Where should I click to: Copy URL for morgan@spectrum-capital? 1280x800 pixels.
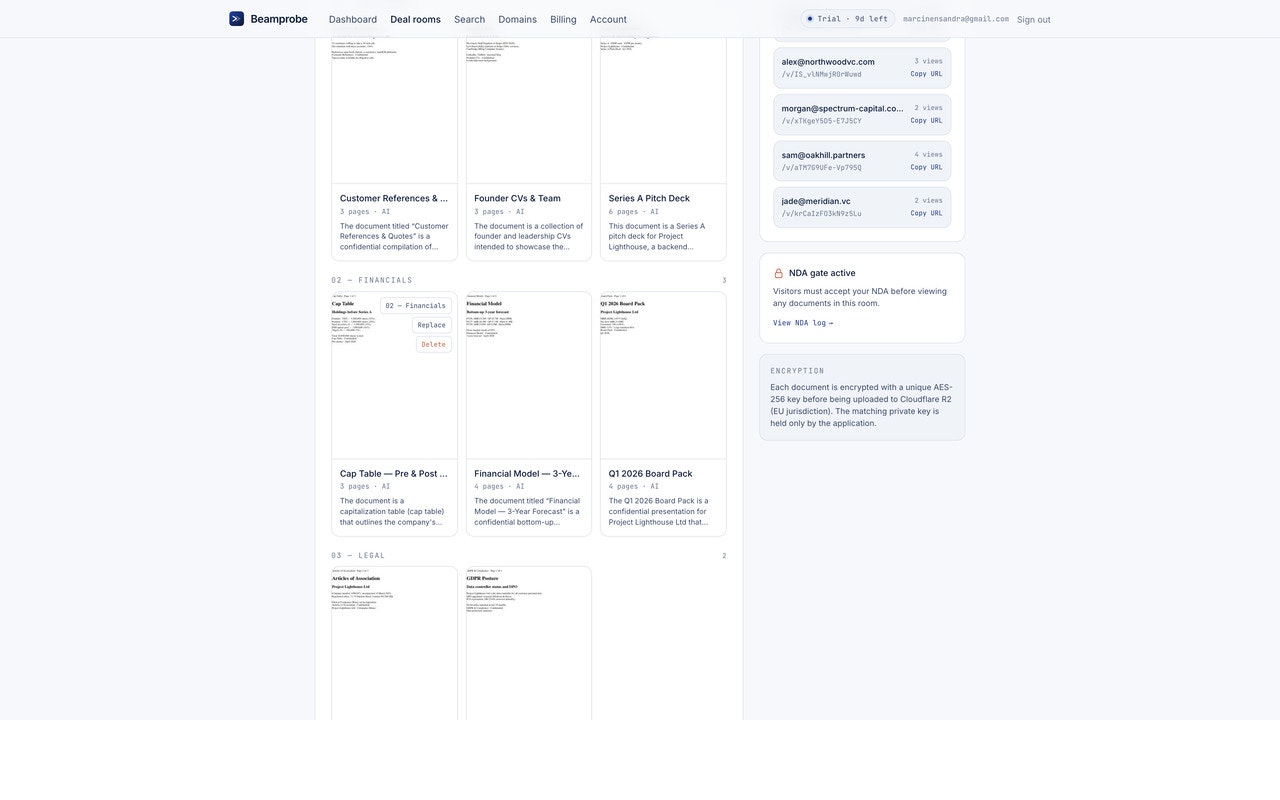926,121
